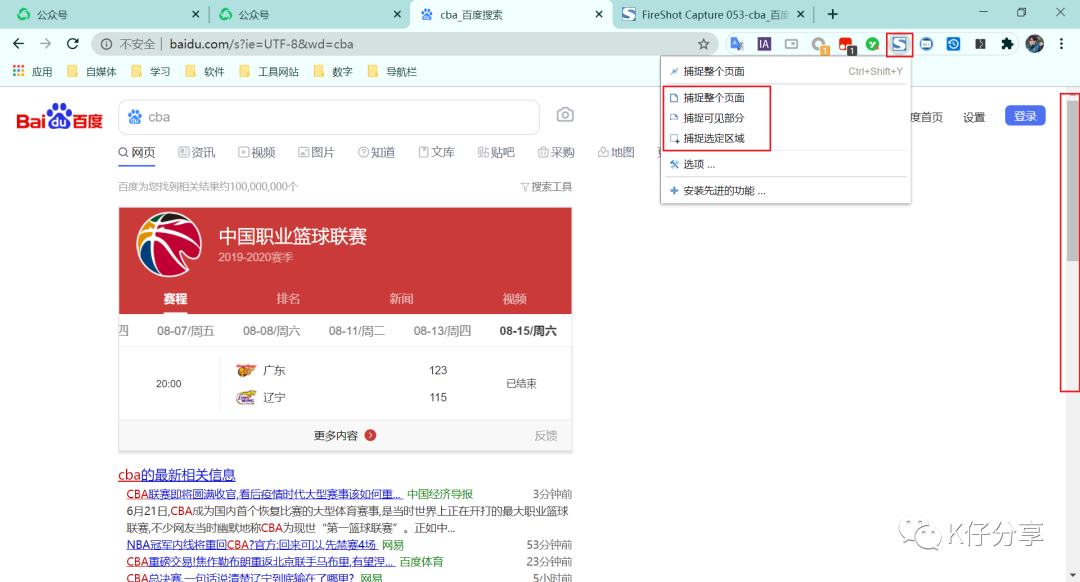
Task: Select the 文库 search category
Action: (x=437, y=152)
